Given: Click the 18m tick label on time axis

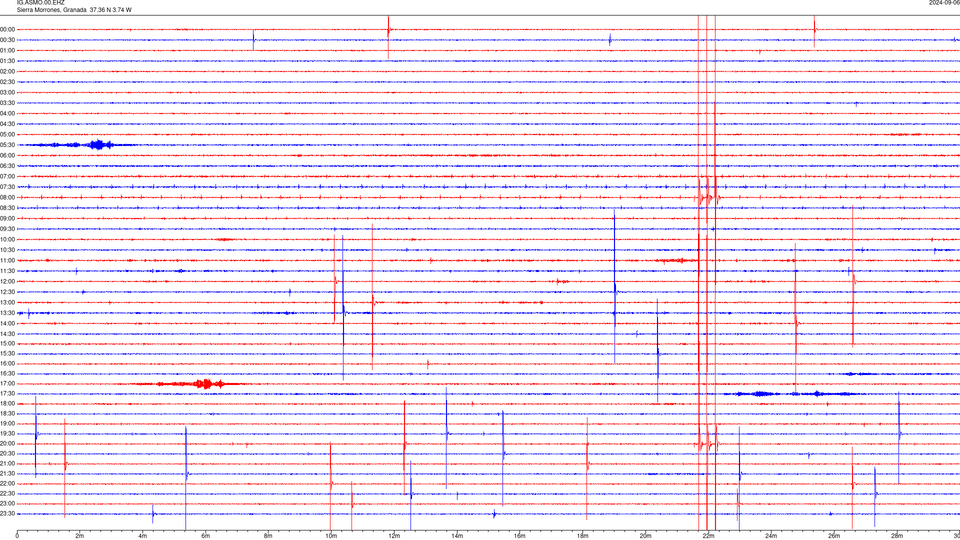Looking at the screenshot, I should (x=582, y=536).
